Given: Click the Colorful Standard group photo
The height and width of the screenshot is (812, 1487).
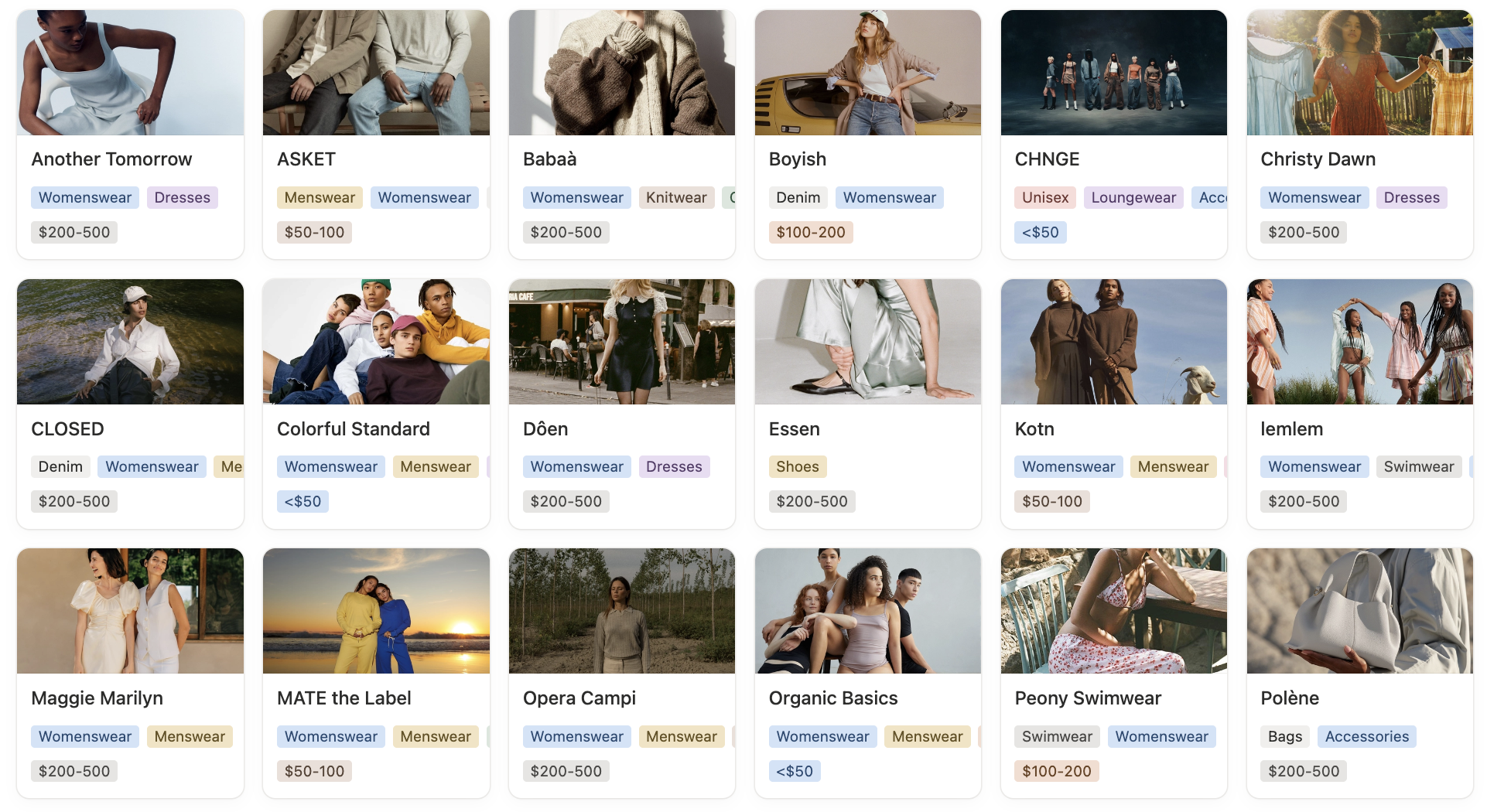Looking at the screenshot, I should (376, 342).
